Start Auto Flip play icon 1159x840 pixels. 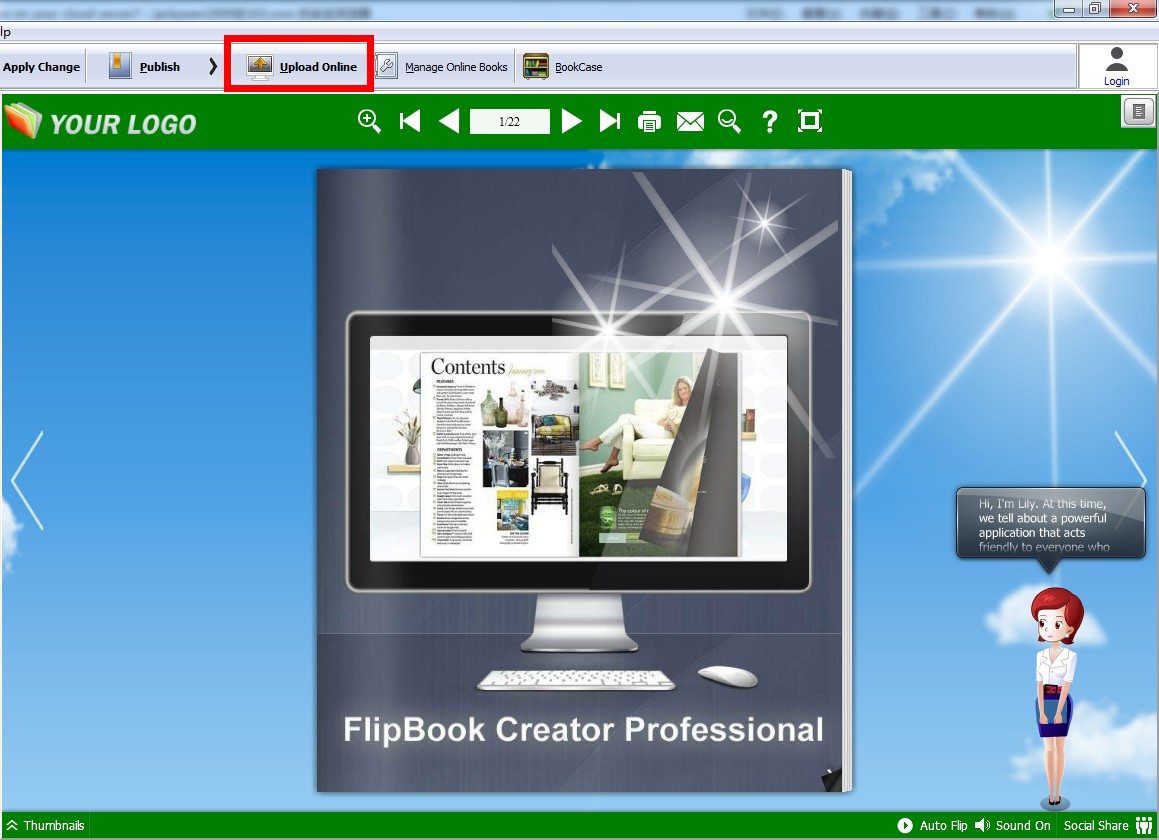pyautogui.click(x=905, y=825)
